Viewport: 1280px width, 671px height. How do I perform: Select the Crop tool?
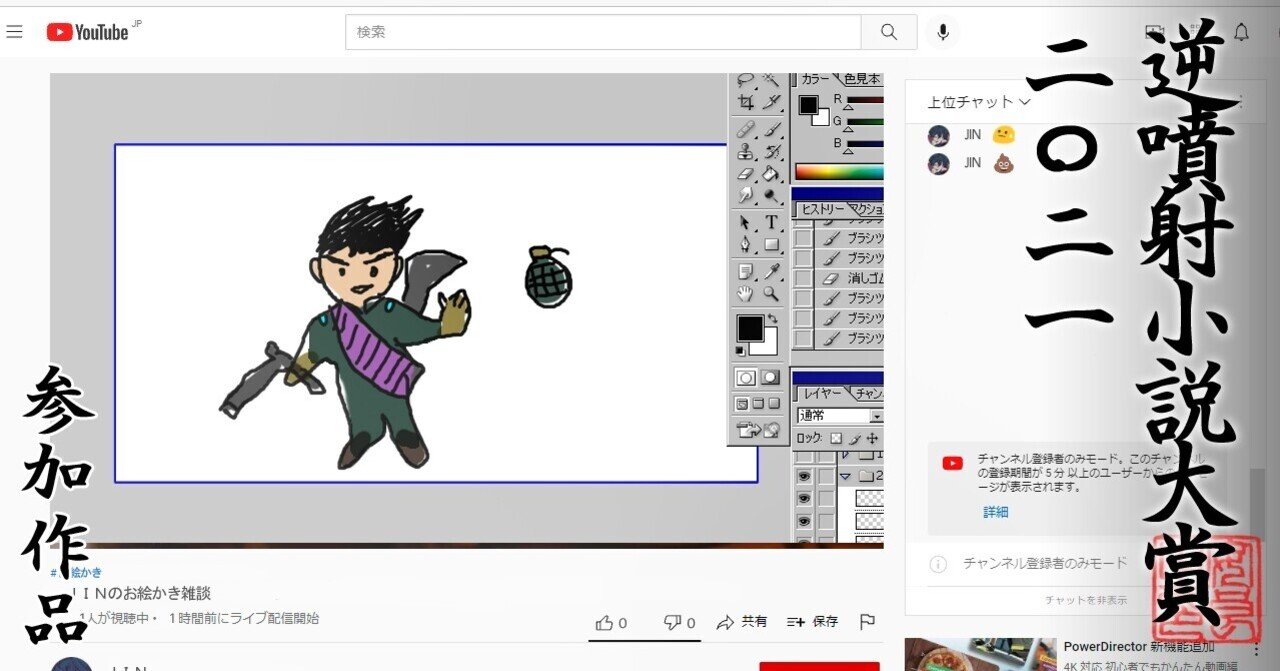(x=746, y=102)
